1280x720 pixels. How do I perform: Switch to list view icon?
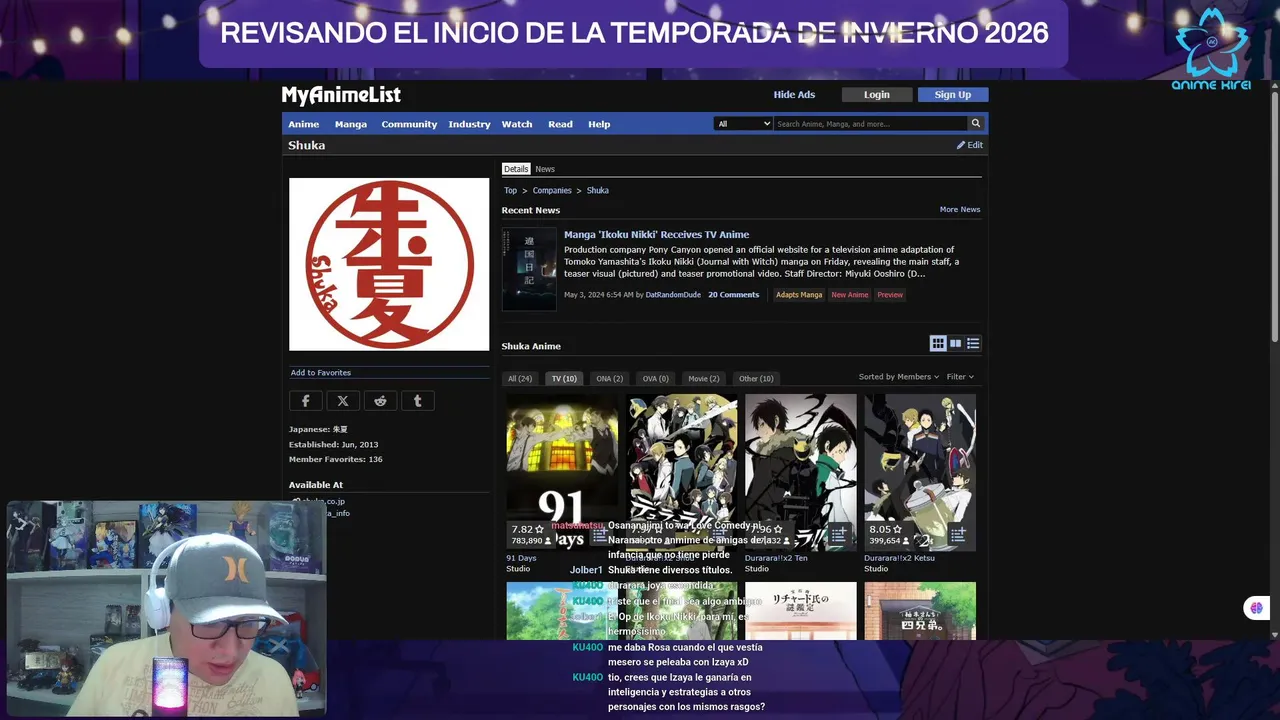click(973, 343)
